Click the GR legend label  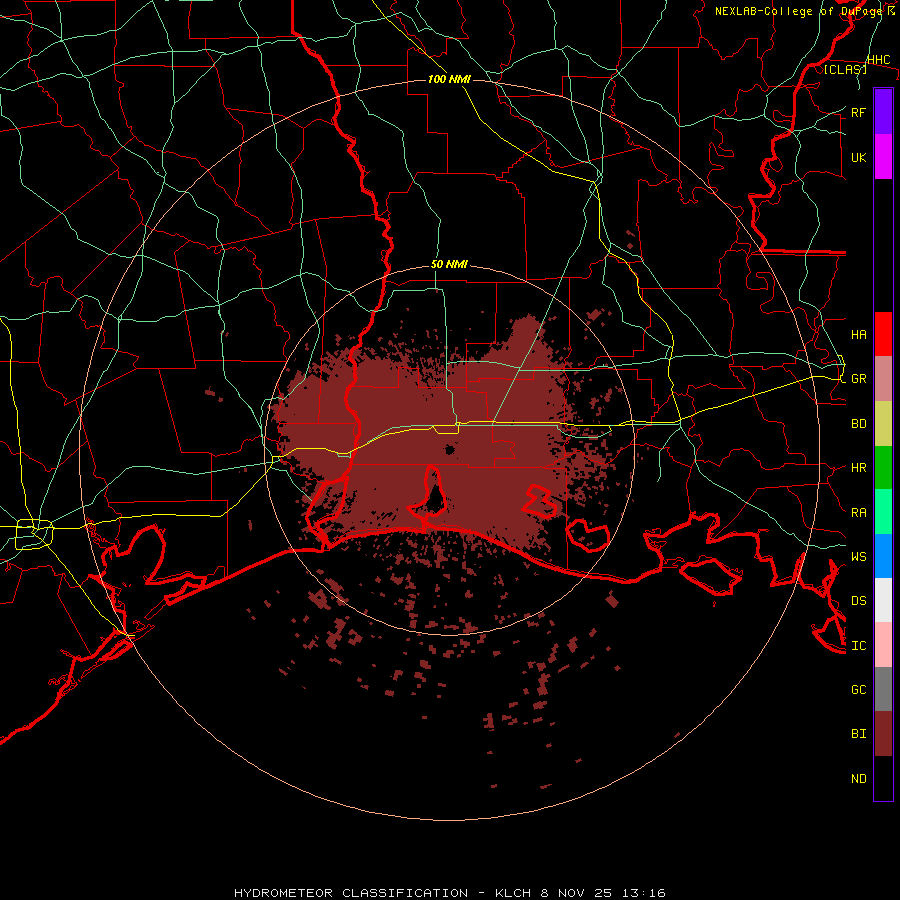[x=859, y=379]
